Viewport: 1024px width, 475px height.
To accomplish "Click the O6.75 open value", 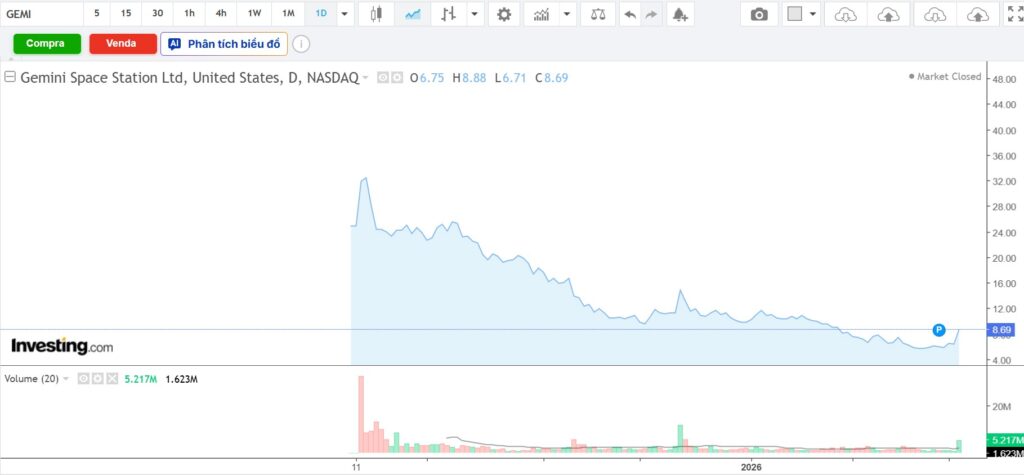I will (427, 78).
